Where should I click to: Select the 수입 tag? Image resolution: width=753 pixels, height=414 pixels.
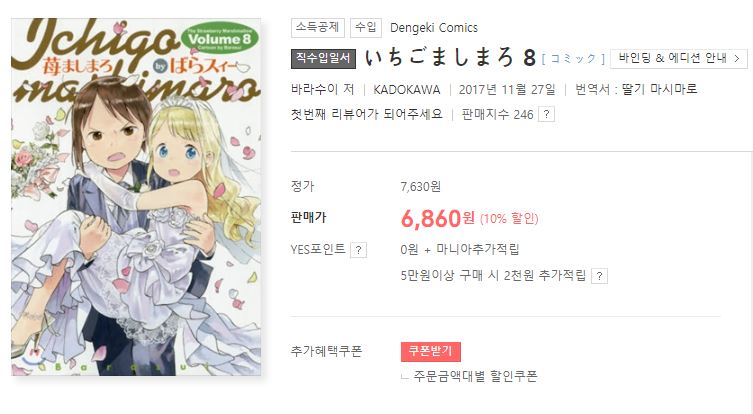[365, 28]
